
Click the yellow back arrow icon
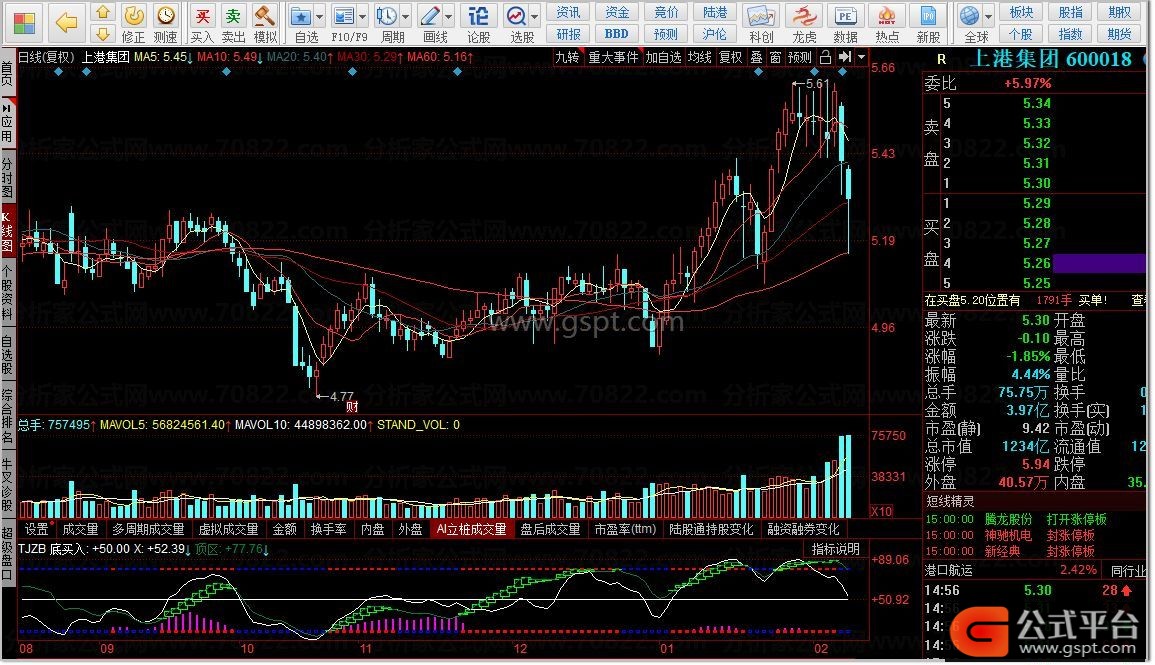click(66, 21)
